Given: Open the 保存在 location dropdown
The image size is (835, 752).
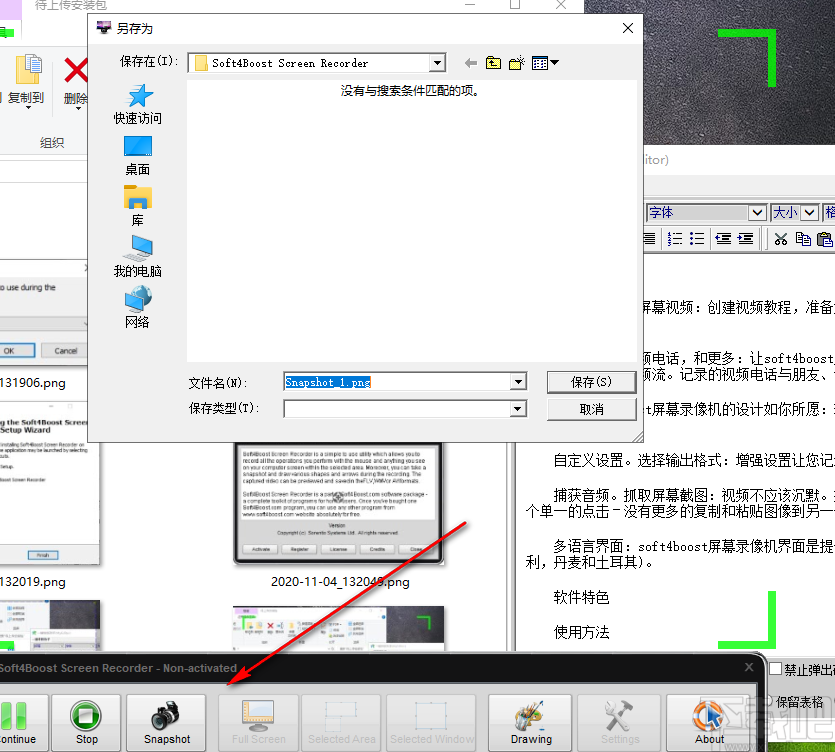Looking at the screenshot, I should pyautogui.click(x=437, y=62).
